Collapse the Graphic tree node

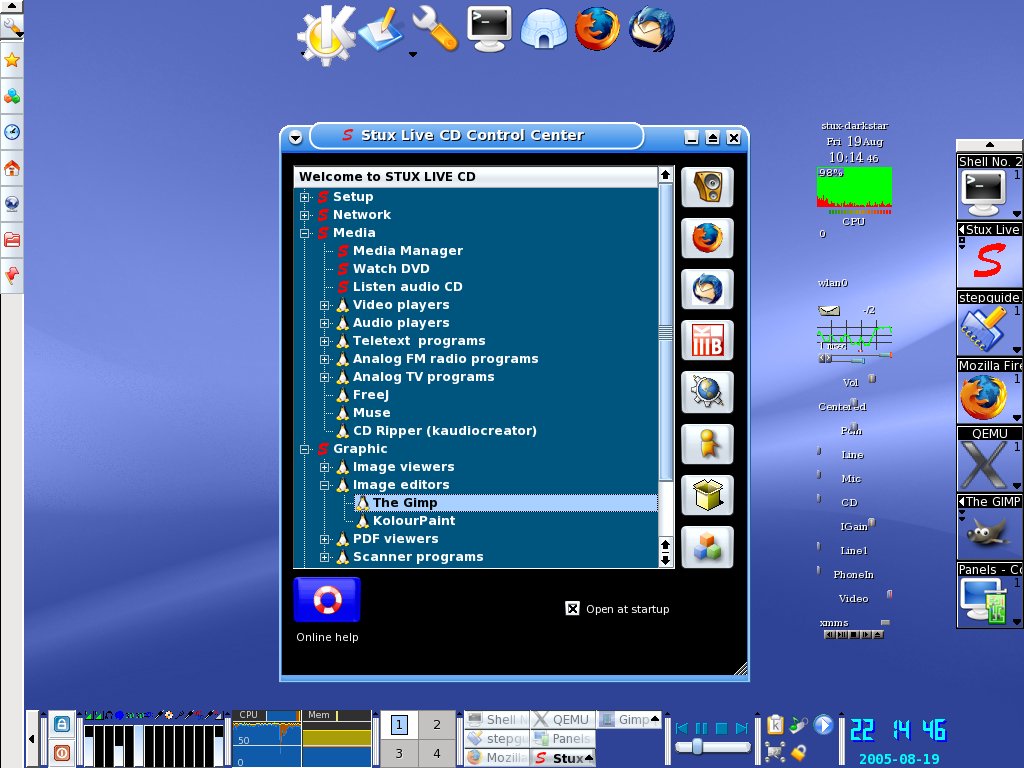point(304,449)
